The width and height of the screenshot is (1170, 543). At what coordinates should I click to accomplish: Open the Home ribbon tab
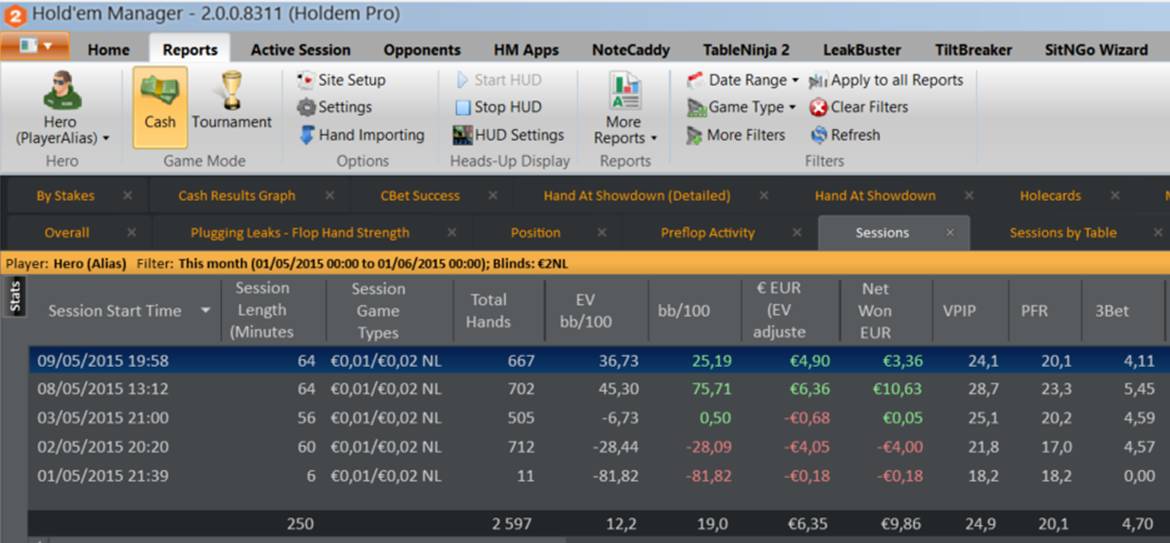click(x=108, y=50)
